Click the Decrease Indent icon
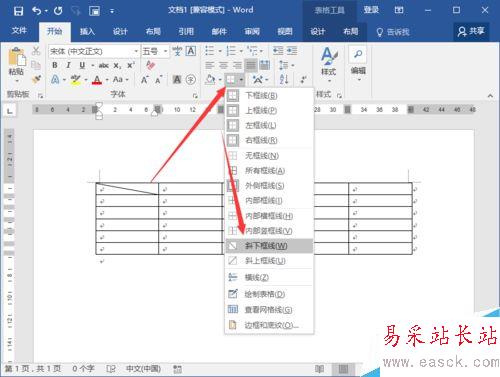The width and height of the screenshot is (500, 377). point(278,51)
